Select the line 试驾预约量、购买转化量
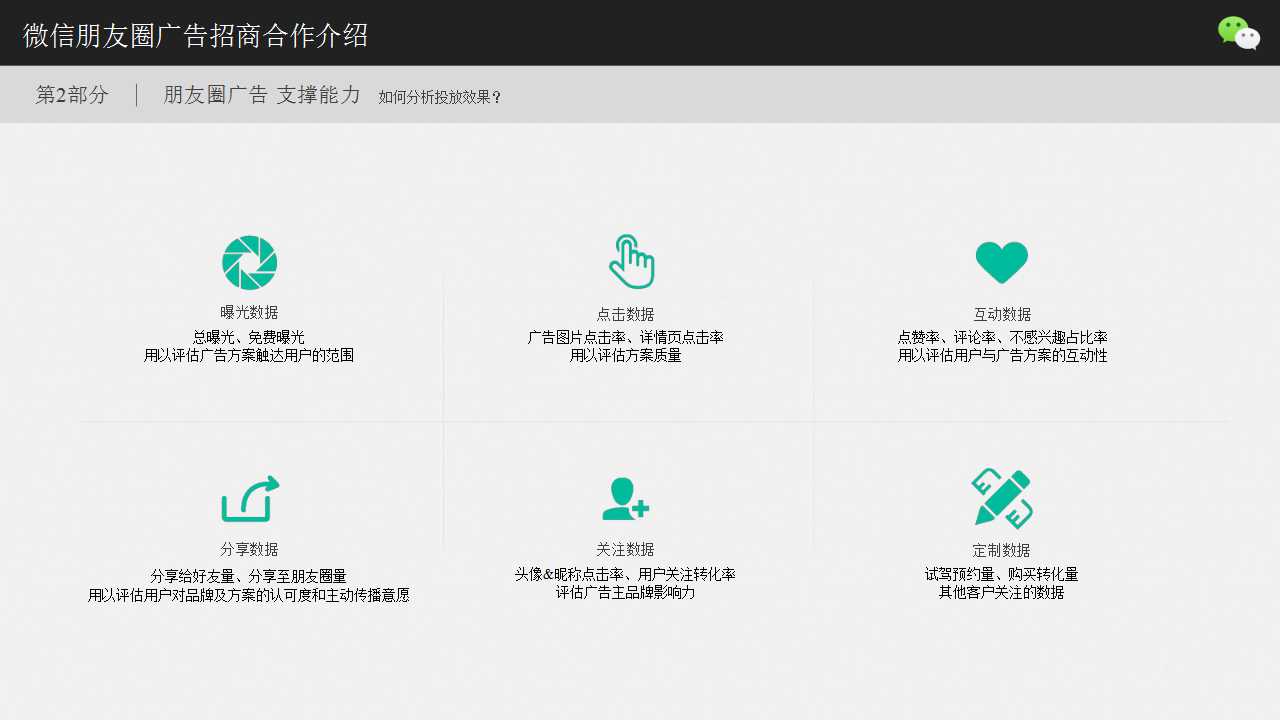The width and height of the screenshot is (1280, 720). (x=1002, y=574)
